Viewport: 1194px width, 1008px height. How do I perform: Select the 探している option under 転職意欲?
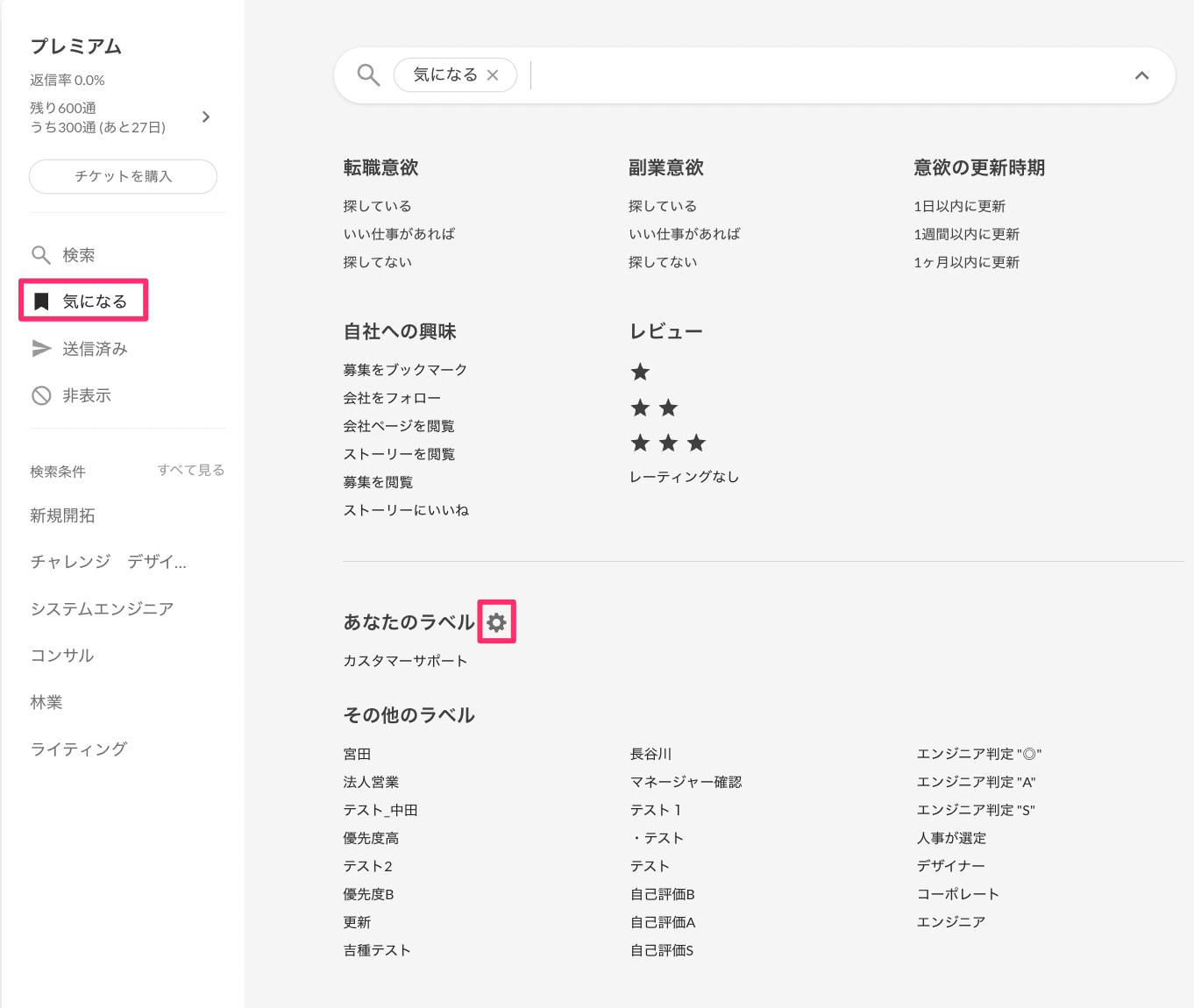(x=377, y=205)
